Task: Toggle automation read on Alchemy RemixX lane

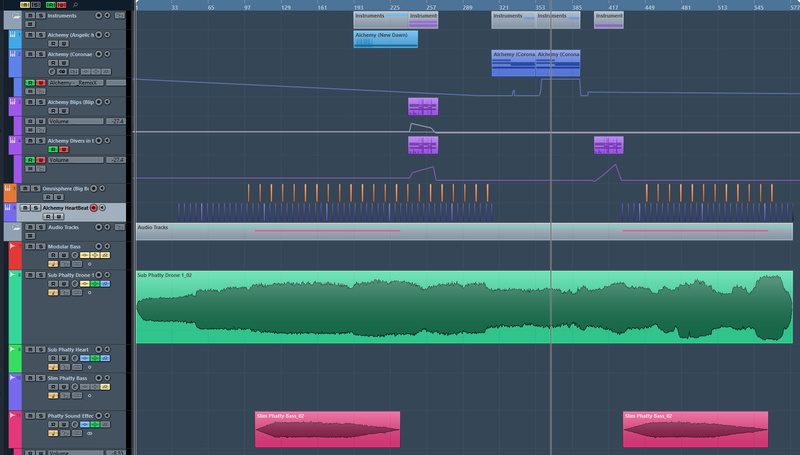Action: (30, 82)
